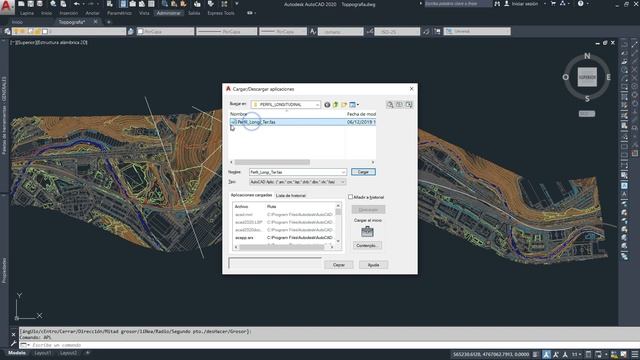
Task: Switch to Lista de historial tab
Action: pyautogui.click(x=291, y=196)
